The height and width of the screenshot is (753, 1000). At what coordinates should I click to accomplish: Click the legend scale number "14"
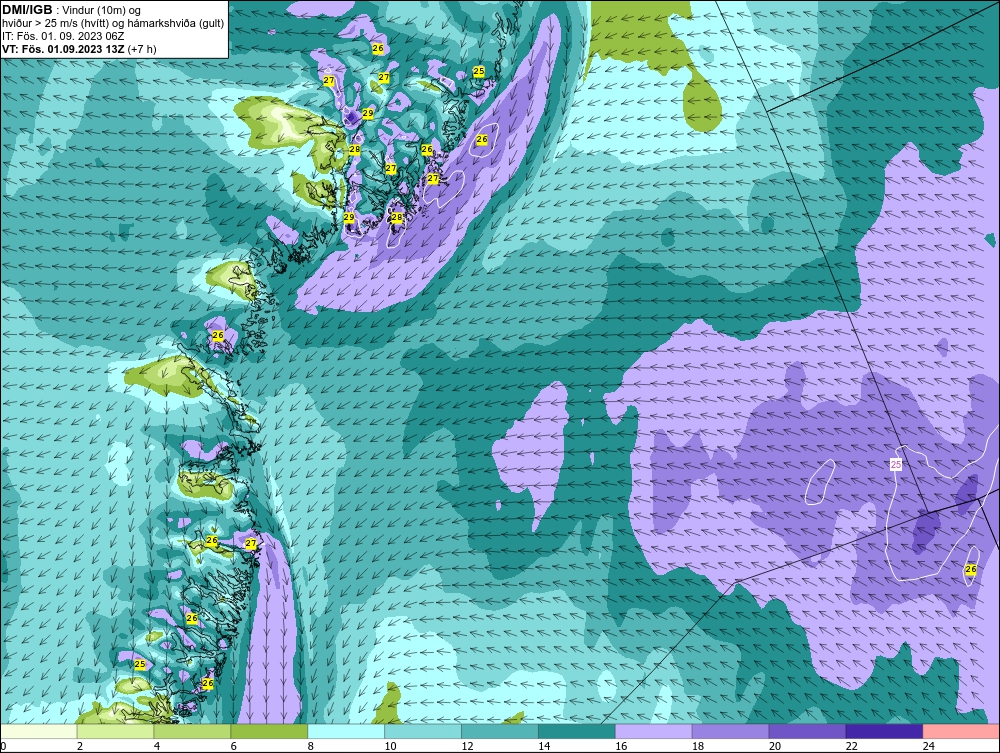[x=544, y=746]
